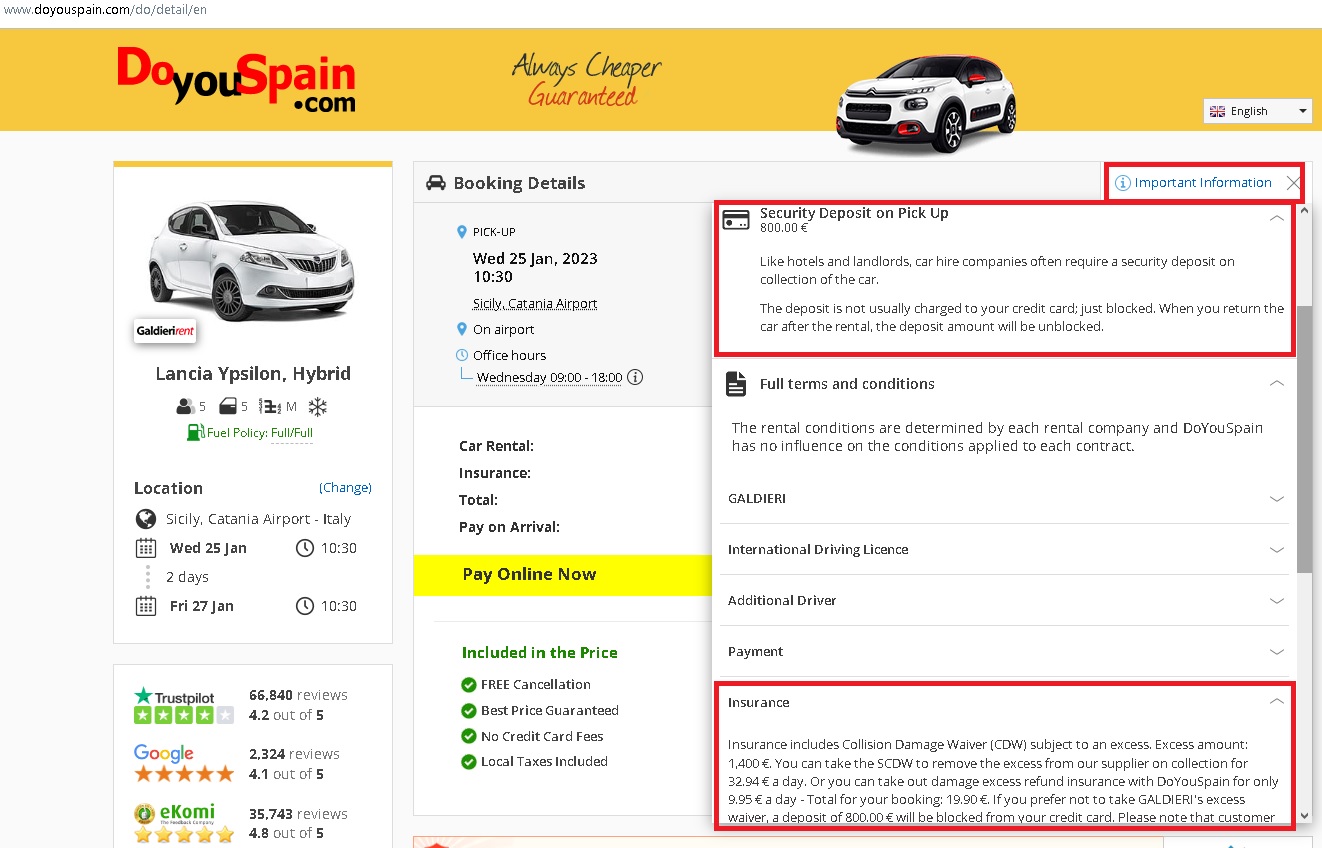Click the pick-up location pin icon
This screenshot has height=848, width=1322.
click(461, 232)
